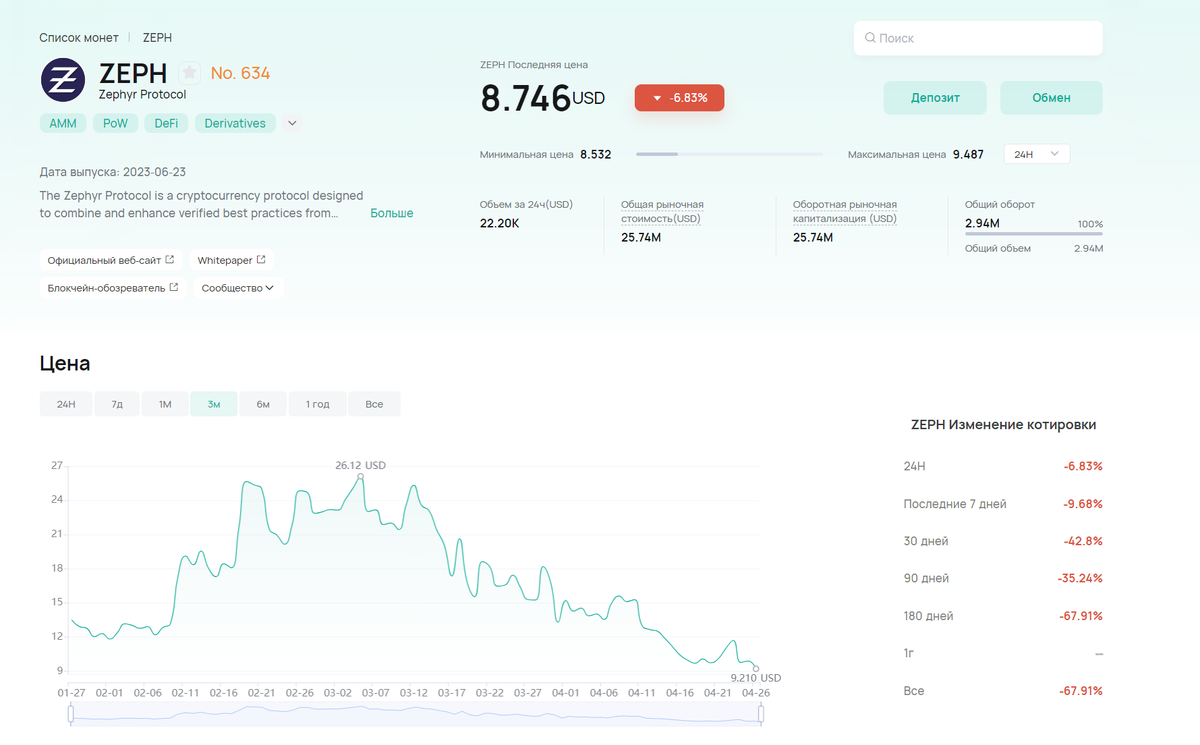Viewport: 1200px width, 745px height.
Task: Switch chart to Все tab
Action: [374, 404]
